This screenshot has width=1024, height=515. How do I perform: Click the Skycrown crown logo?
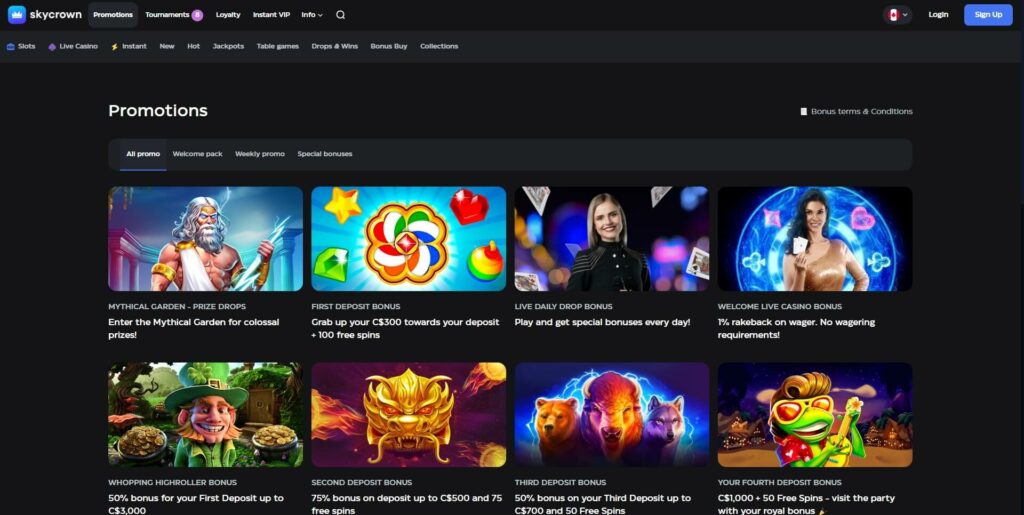17,14
